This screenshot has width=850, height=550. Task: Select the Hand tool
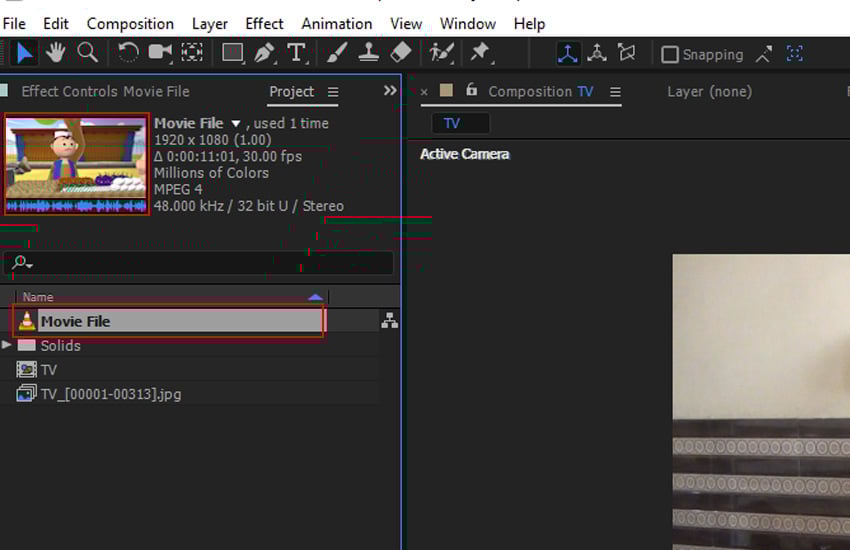pyautogui.click(x=58, y=53)
